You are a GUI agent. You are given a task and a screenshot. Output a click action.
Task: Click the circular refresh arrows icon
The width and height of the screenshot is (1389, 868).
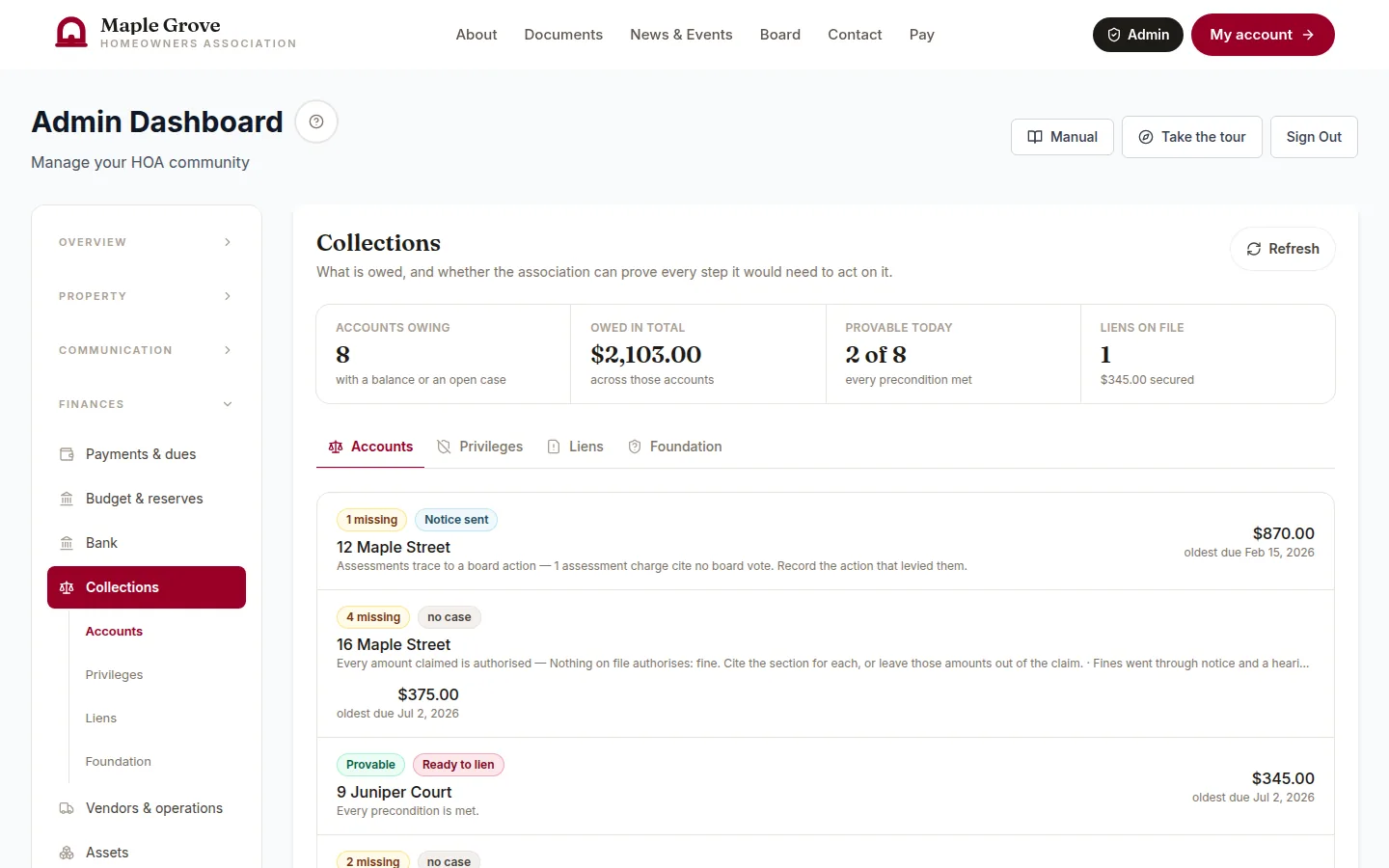coord(1254,249)
